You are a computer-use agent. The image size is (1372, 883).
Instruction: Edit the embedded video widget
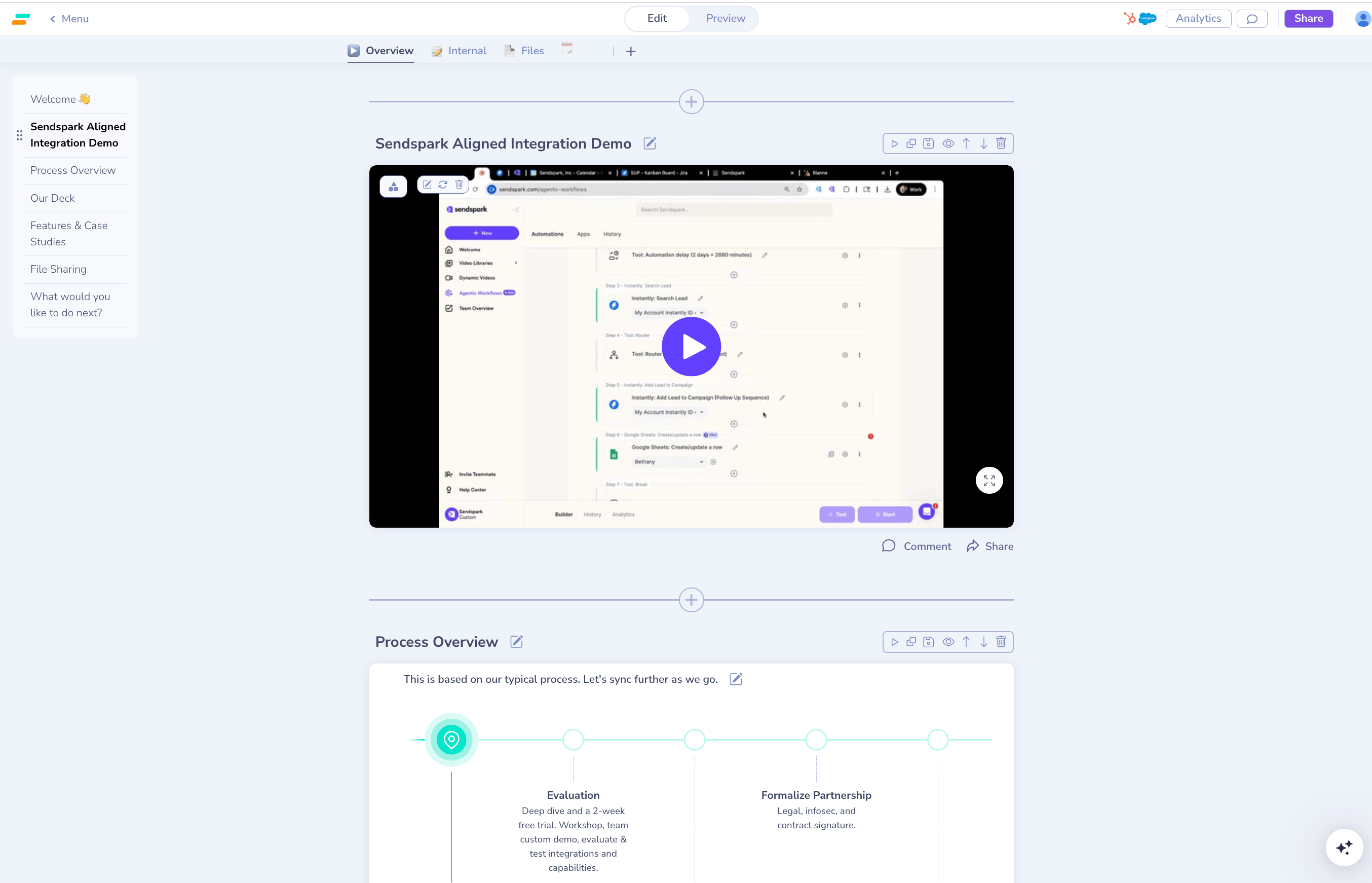click(x=427, y=185)
